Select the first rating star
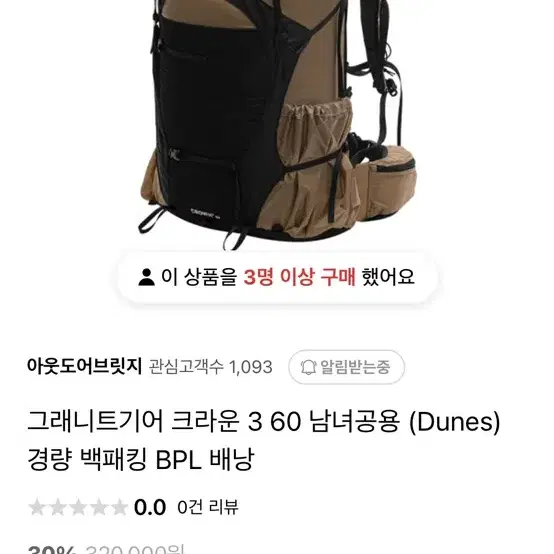 [x=37, y=507]
